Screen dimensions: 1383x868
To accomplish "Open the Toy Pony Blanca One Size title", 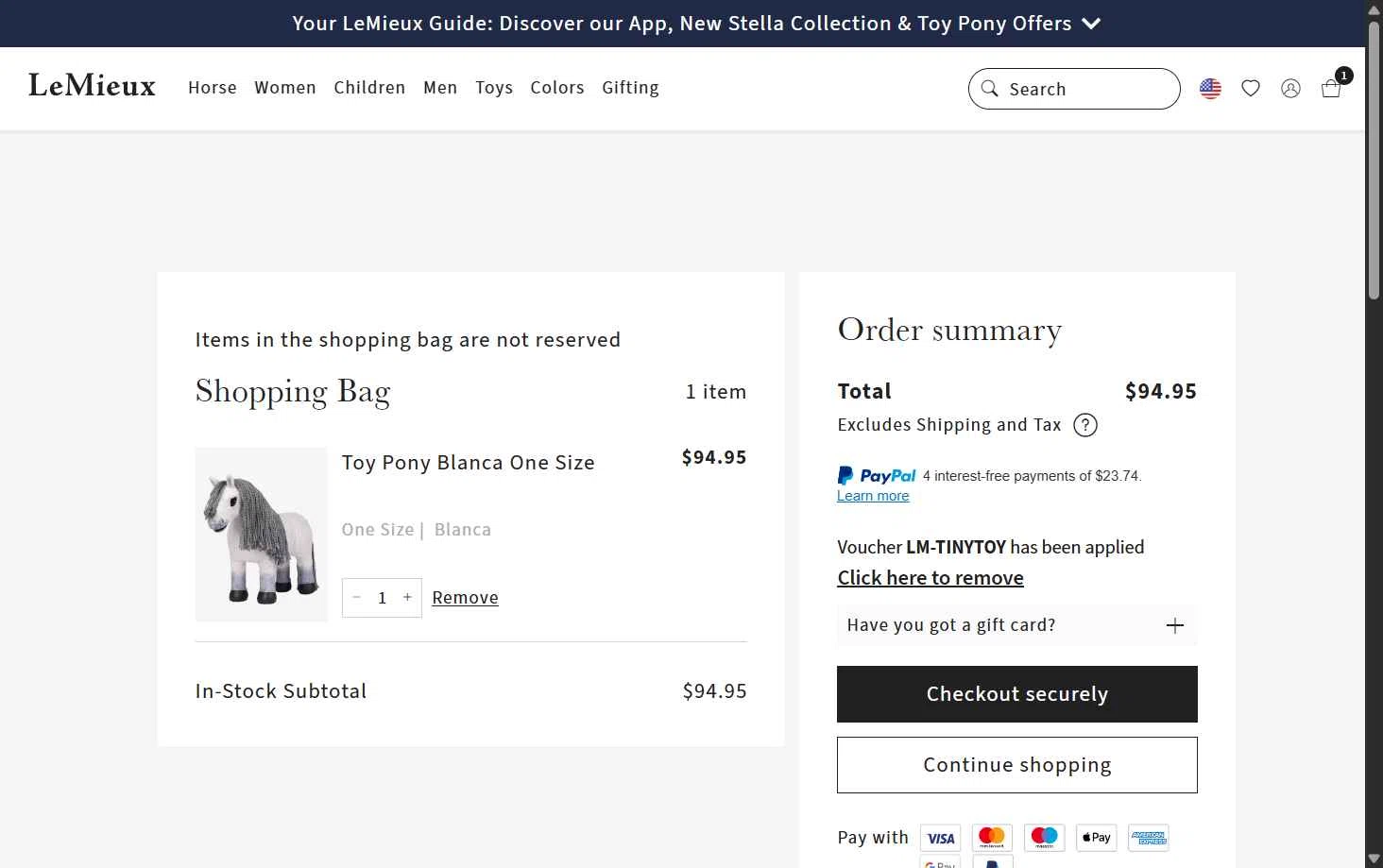I will click(469, 463).
